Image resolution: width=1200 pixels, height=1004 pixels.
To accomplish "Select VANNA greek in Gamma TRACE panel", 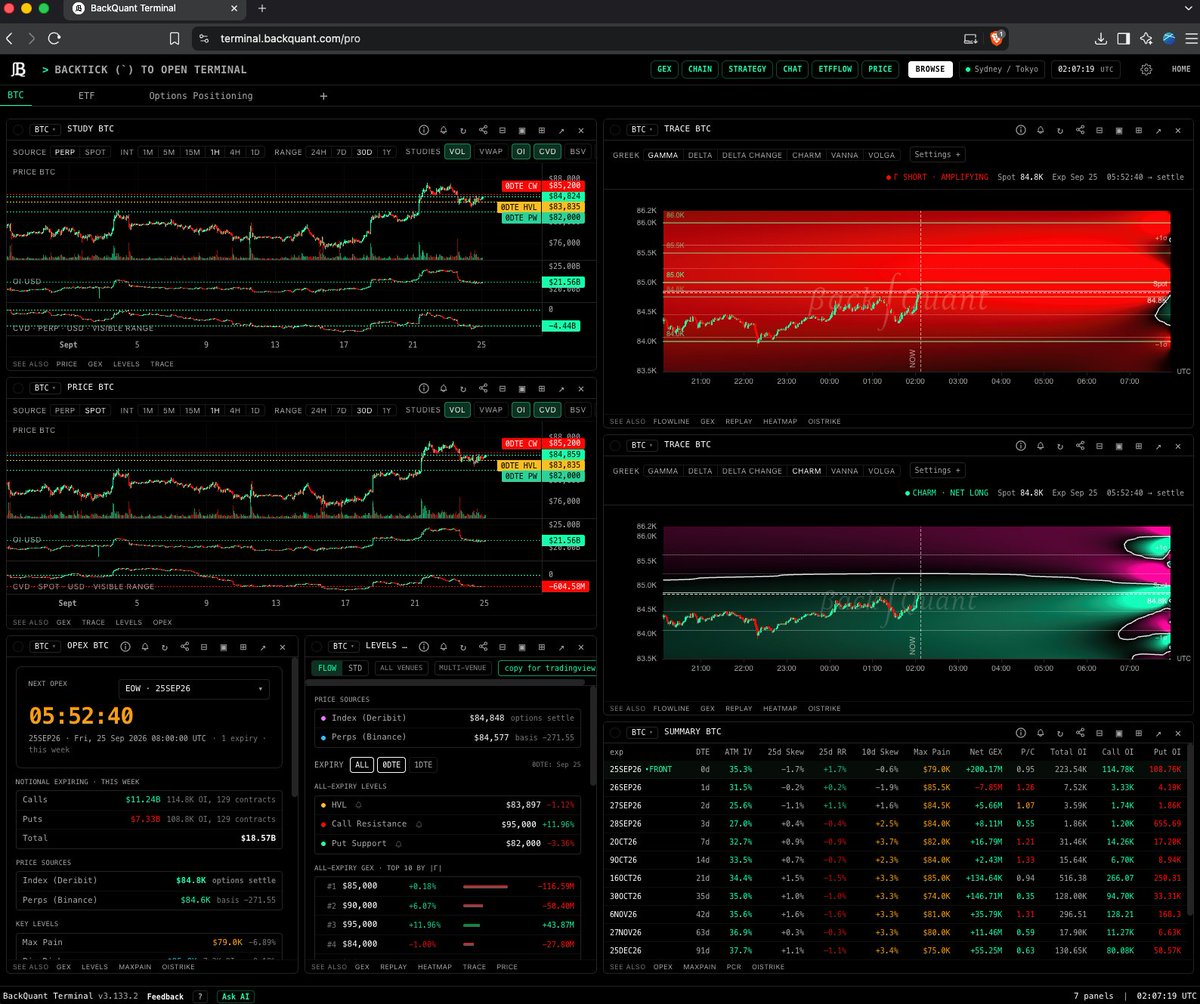I will coord(845,155).
